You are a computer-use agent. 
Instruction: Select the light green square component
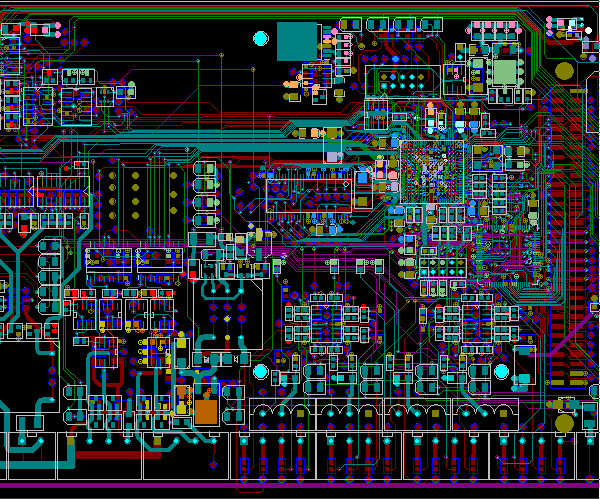506,72
